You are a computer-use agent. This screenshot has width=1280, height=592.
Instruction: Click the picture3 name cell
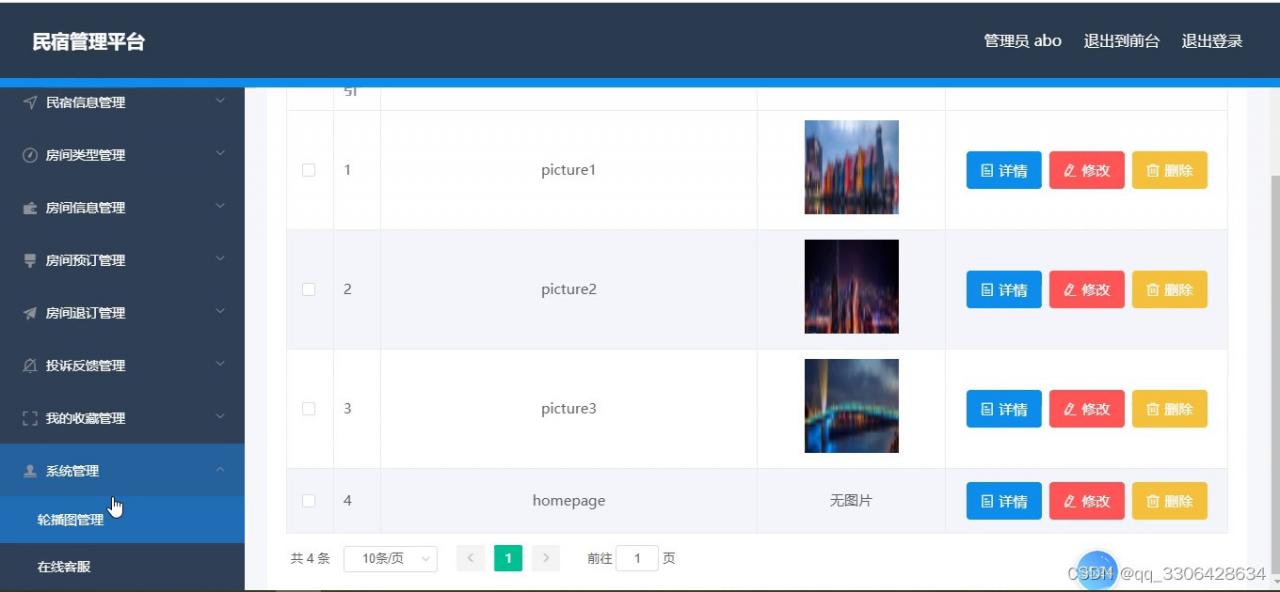(x=569, y=409)
